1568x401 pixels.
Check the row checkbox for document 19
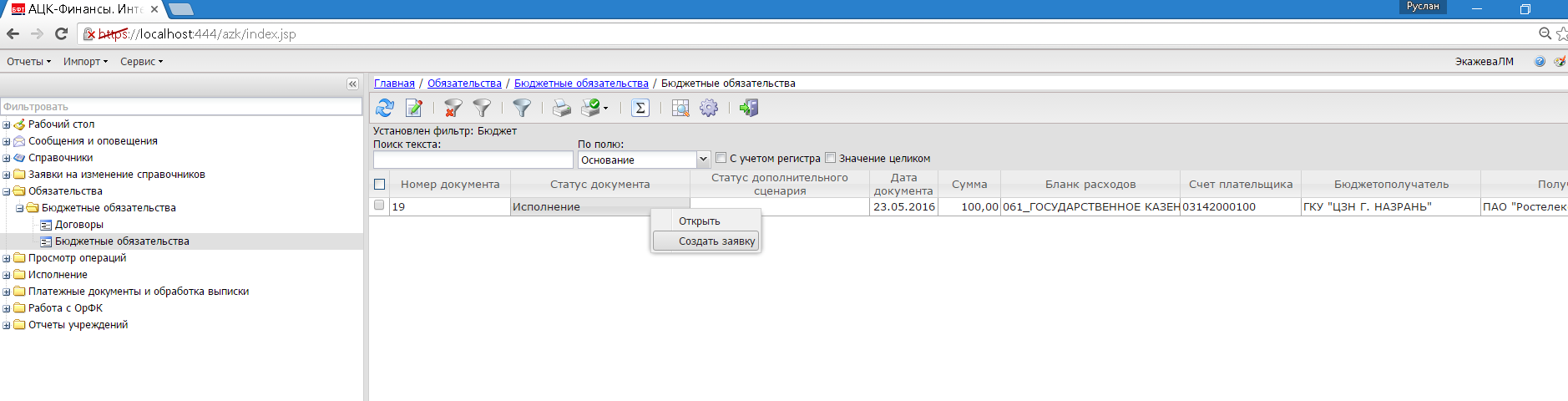pos(380,206)
